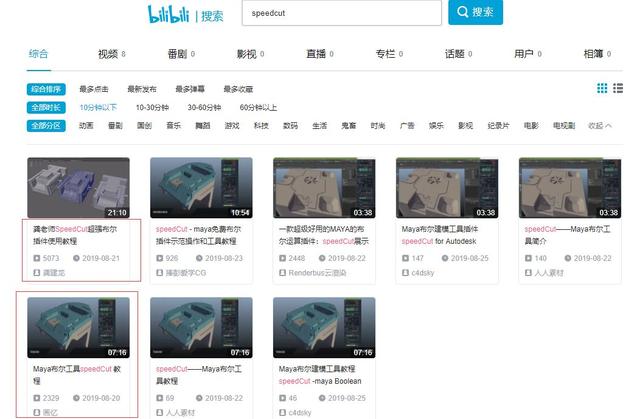
Task: Select 全部分区 category filter
Action: [x=46, y=126]
